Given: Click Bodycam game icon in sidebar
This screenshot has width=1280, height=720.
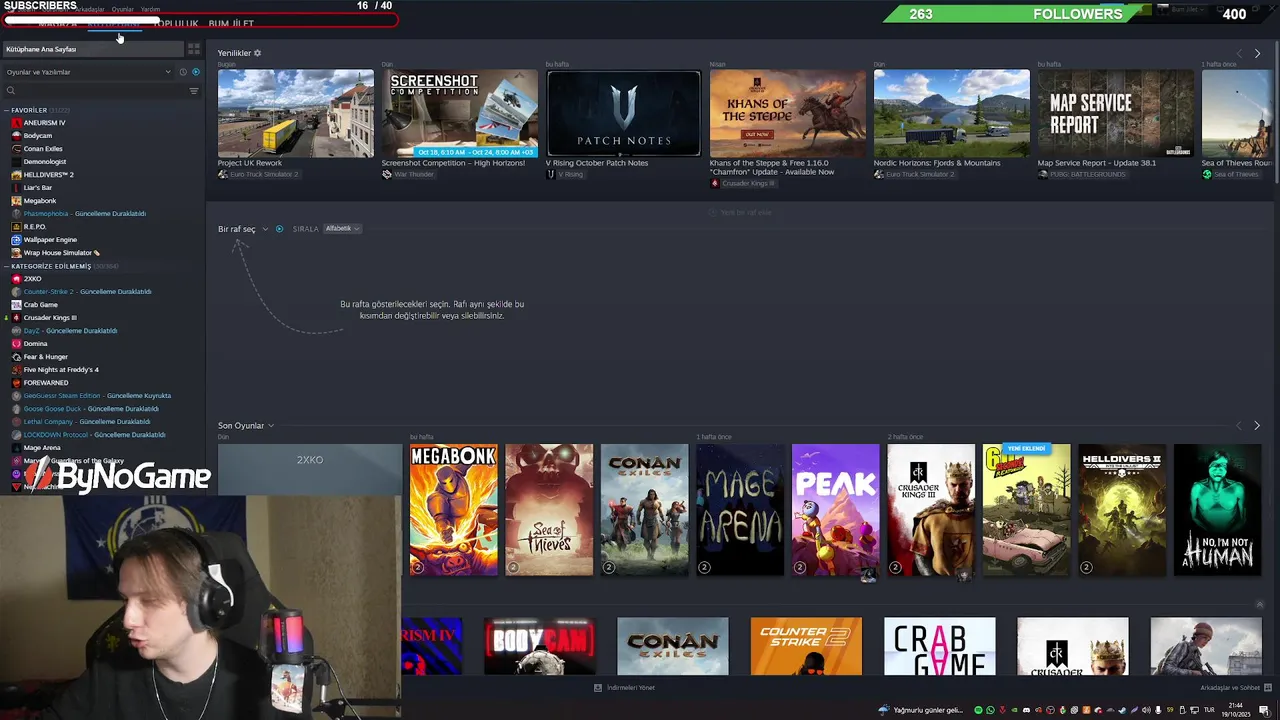Looking at the screenshot, I should point(16,136).
